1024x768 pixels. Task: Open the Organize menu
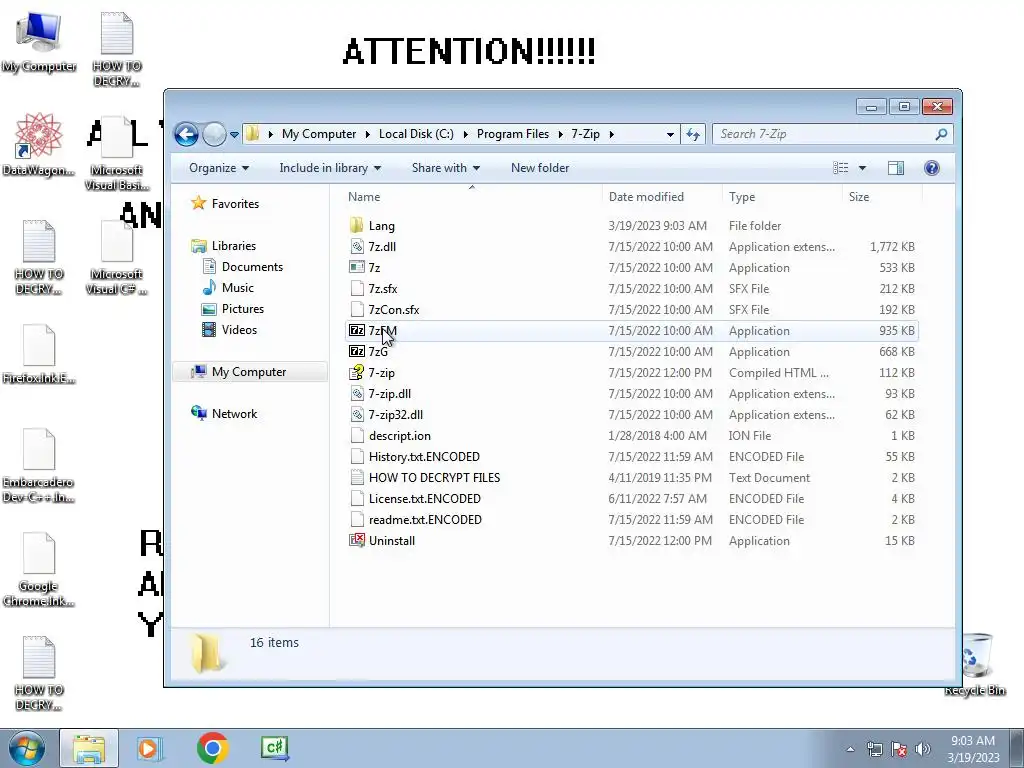click(219, 168)
